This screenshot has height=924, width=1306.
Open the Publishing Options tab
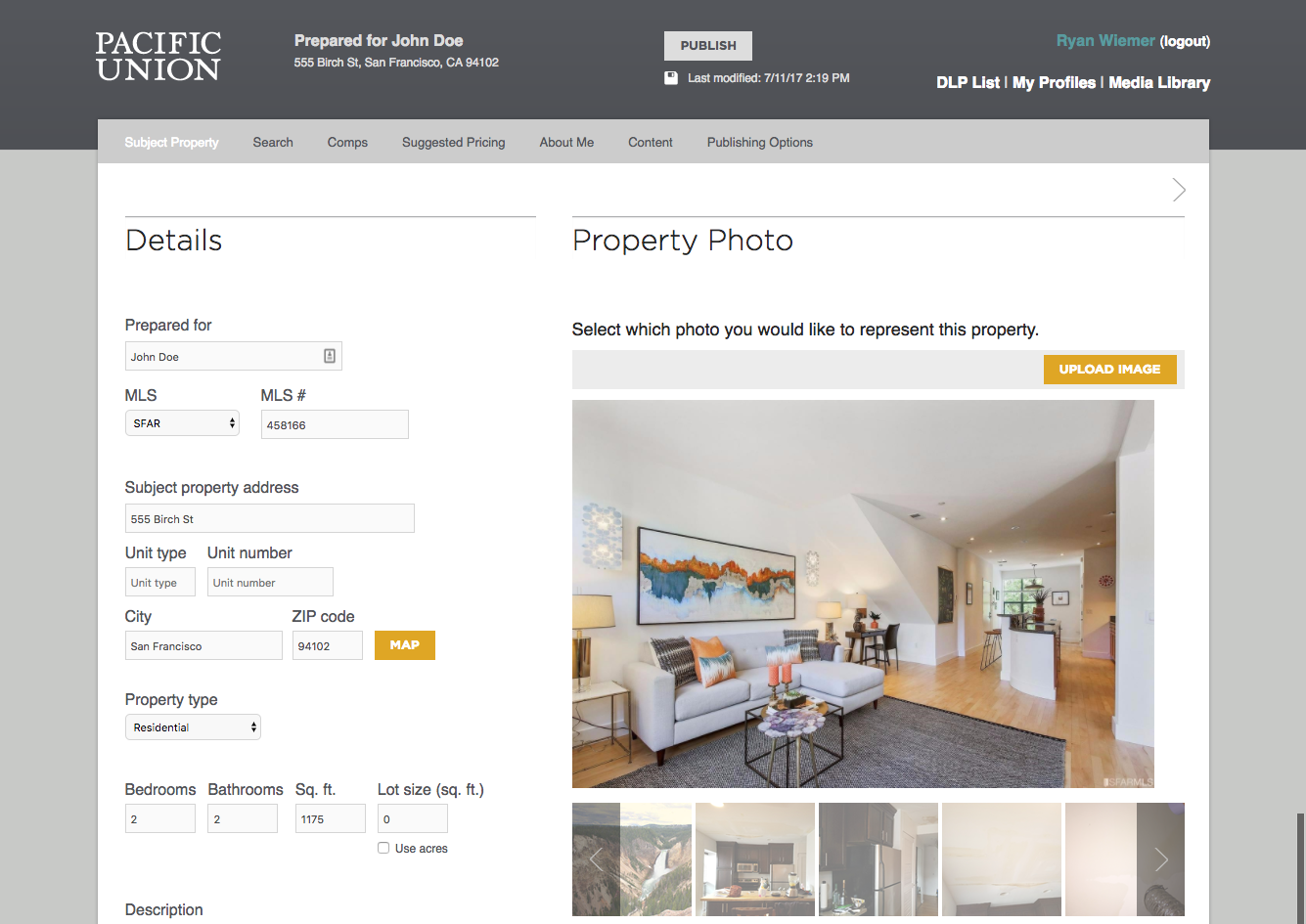coord(760,142)
